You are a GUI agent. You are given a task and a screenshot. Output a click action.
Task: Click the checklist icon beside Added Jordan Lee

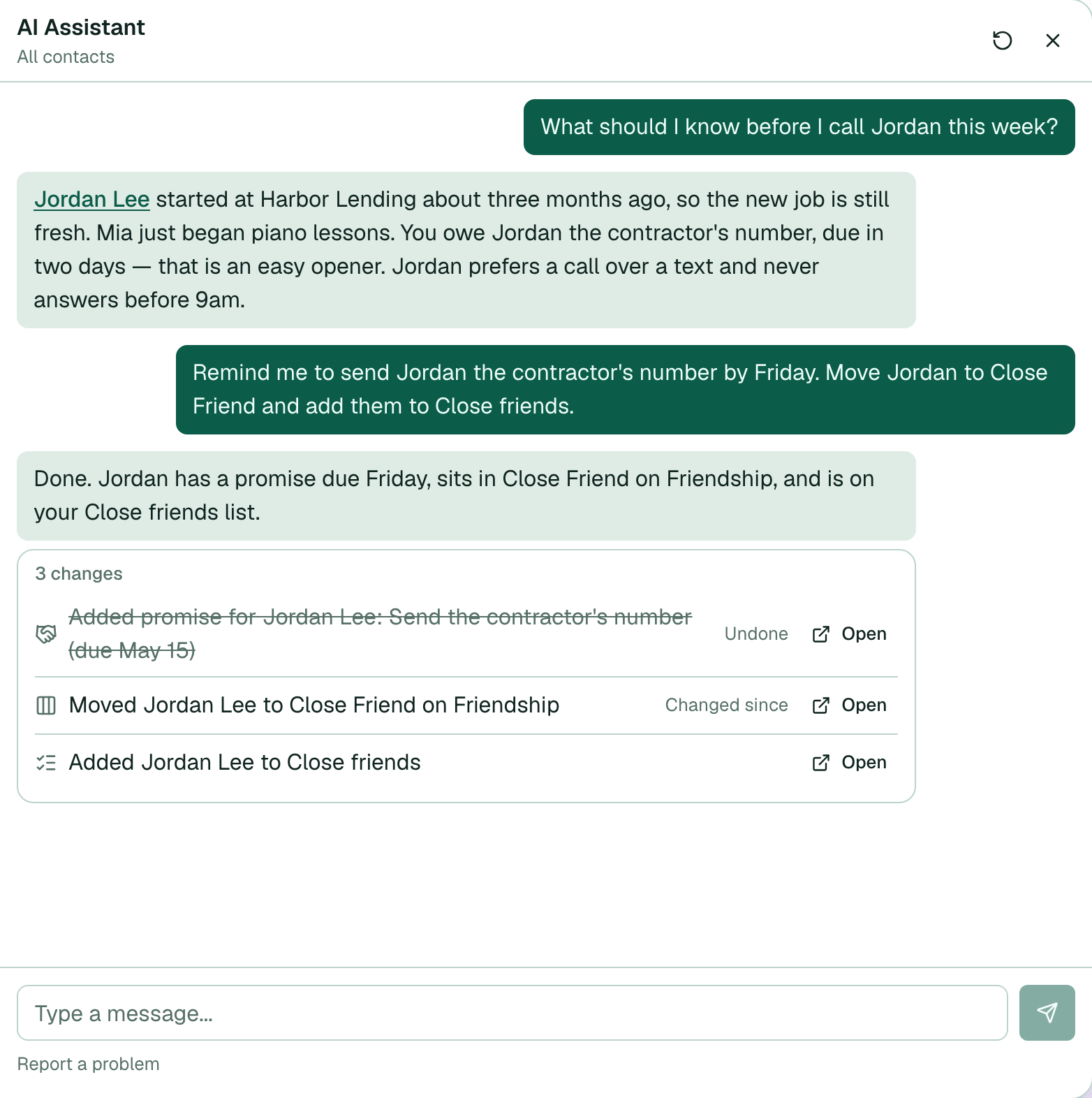tap(46, 763)
